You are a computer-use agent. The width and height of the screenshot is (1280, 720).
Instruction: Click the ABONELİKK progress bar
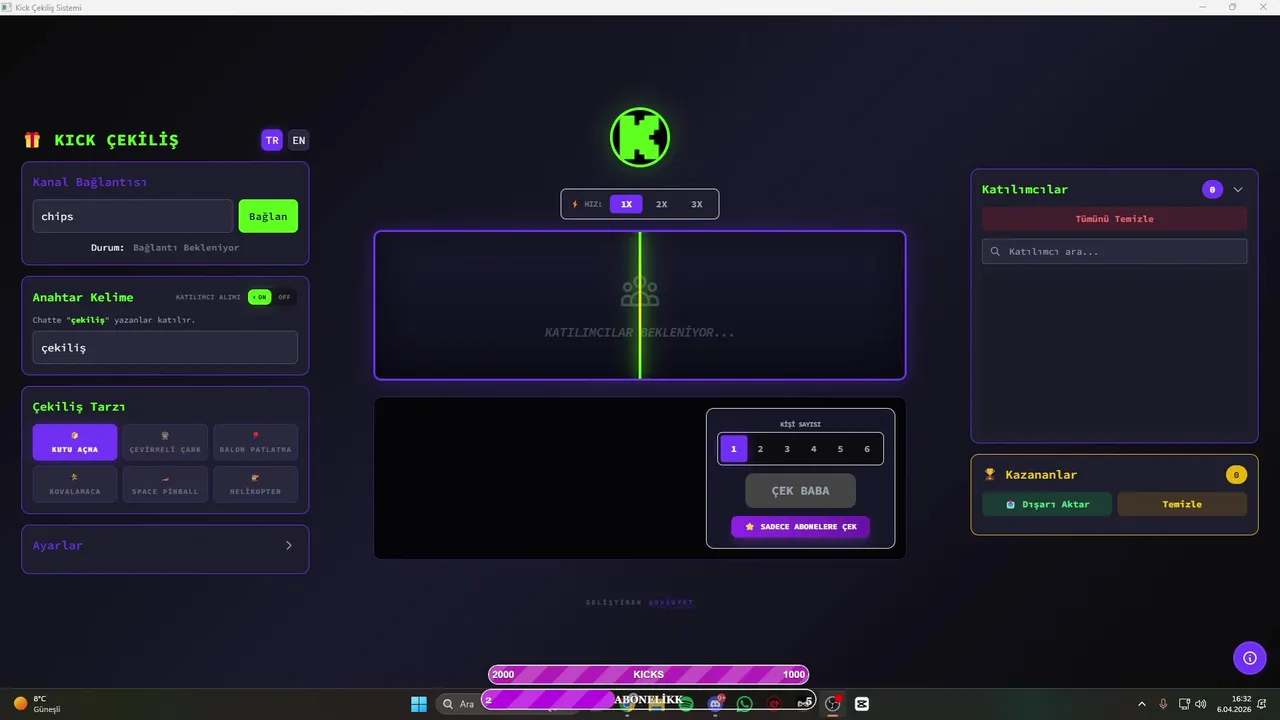(x=648, y=700)
